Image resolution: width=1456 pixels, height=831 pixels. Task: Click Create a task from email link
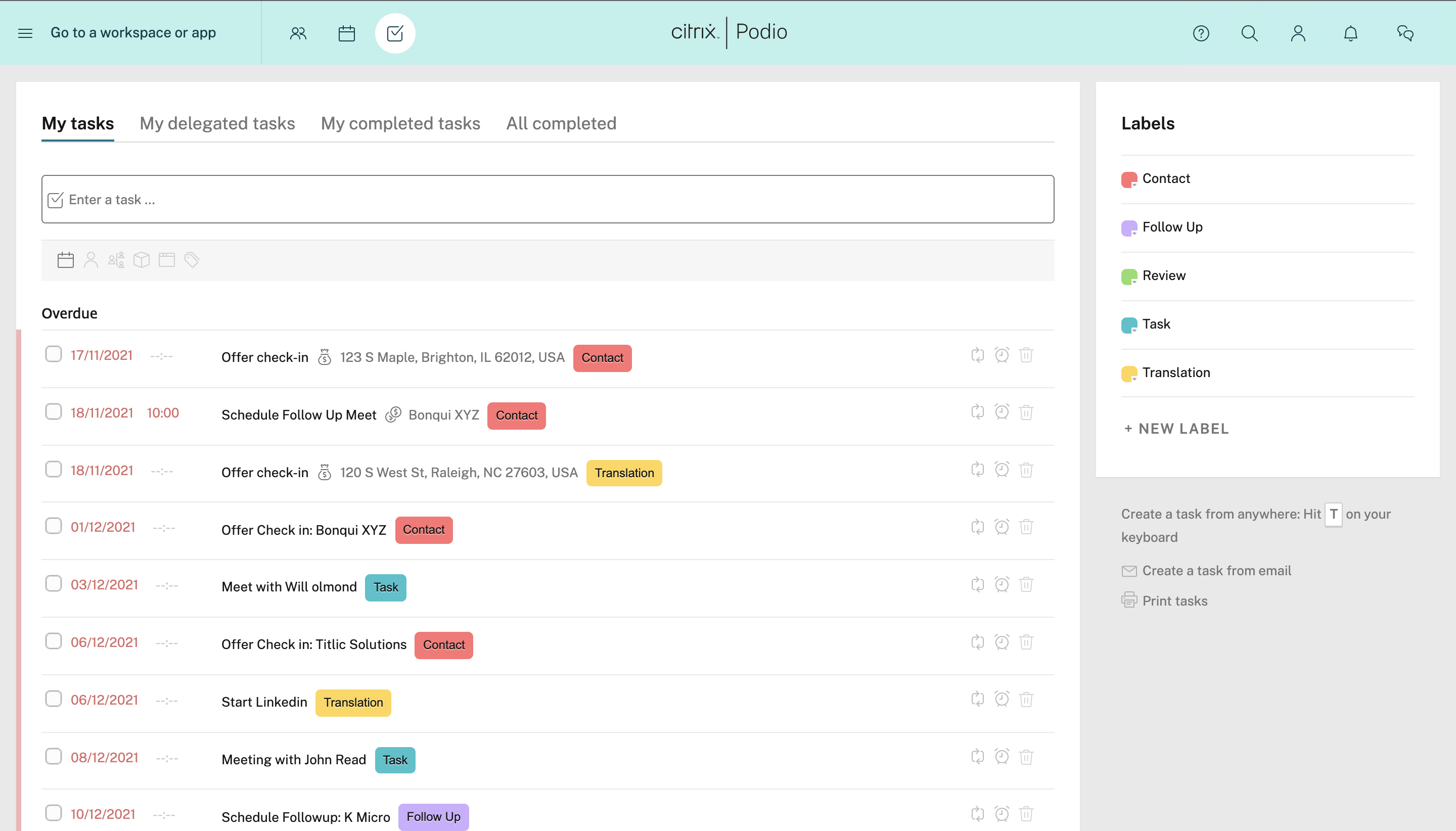tap(1216, 570)
